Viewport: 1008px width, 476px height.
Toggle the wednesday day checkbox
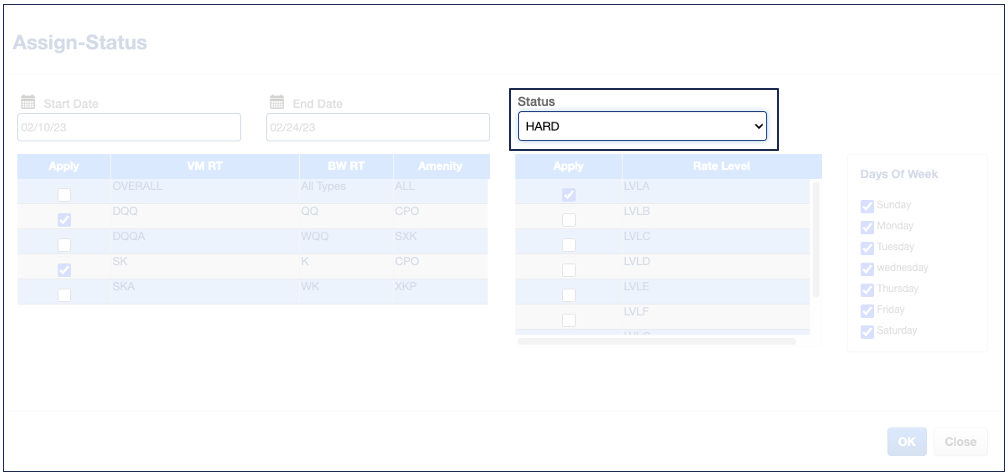[x=867, y=268]
